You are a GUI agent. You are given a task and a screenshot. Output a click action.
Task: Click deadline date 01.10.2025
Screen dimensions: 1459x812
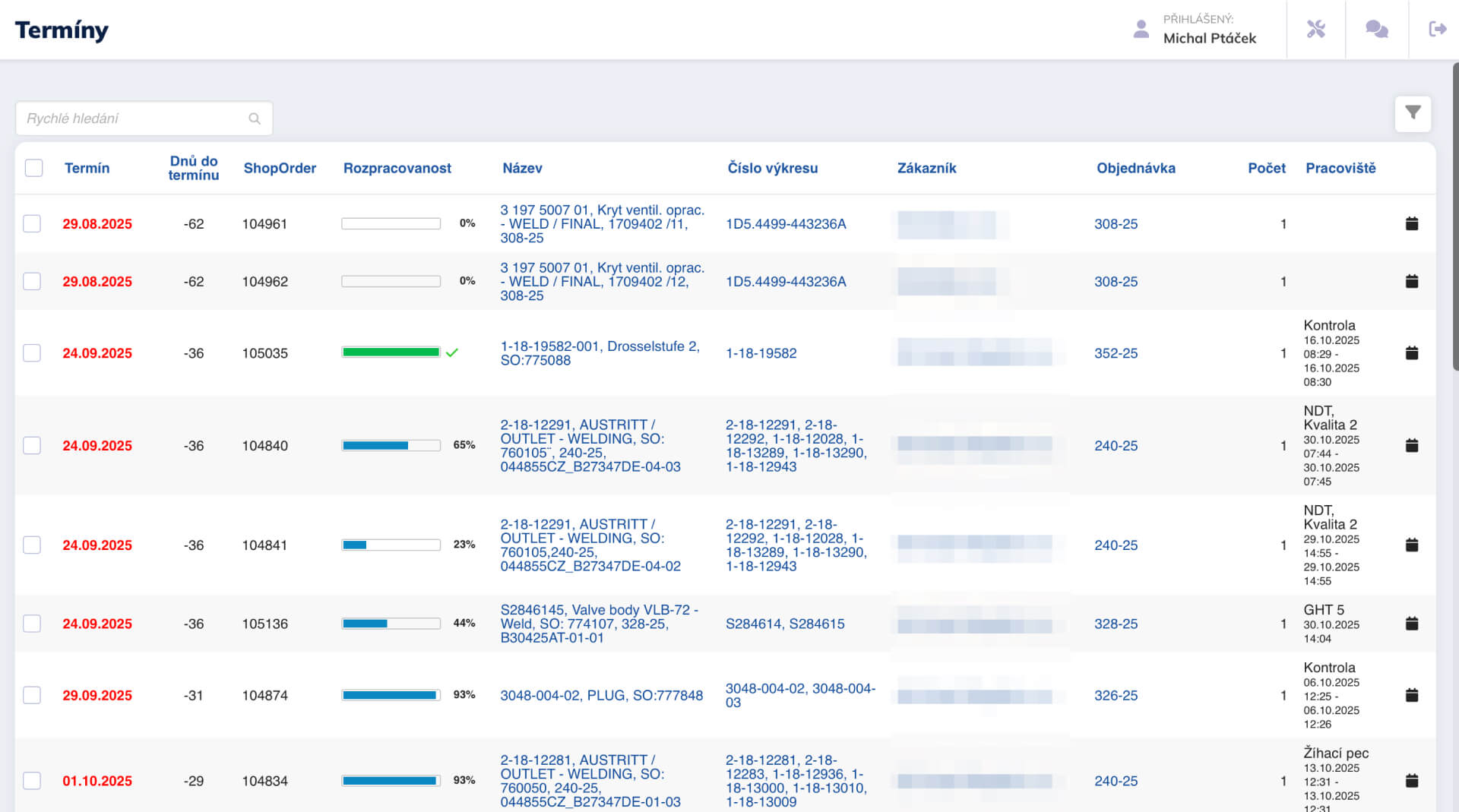(x=97, y=780)
